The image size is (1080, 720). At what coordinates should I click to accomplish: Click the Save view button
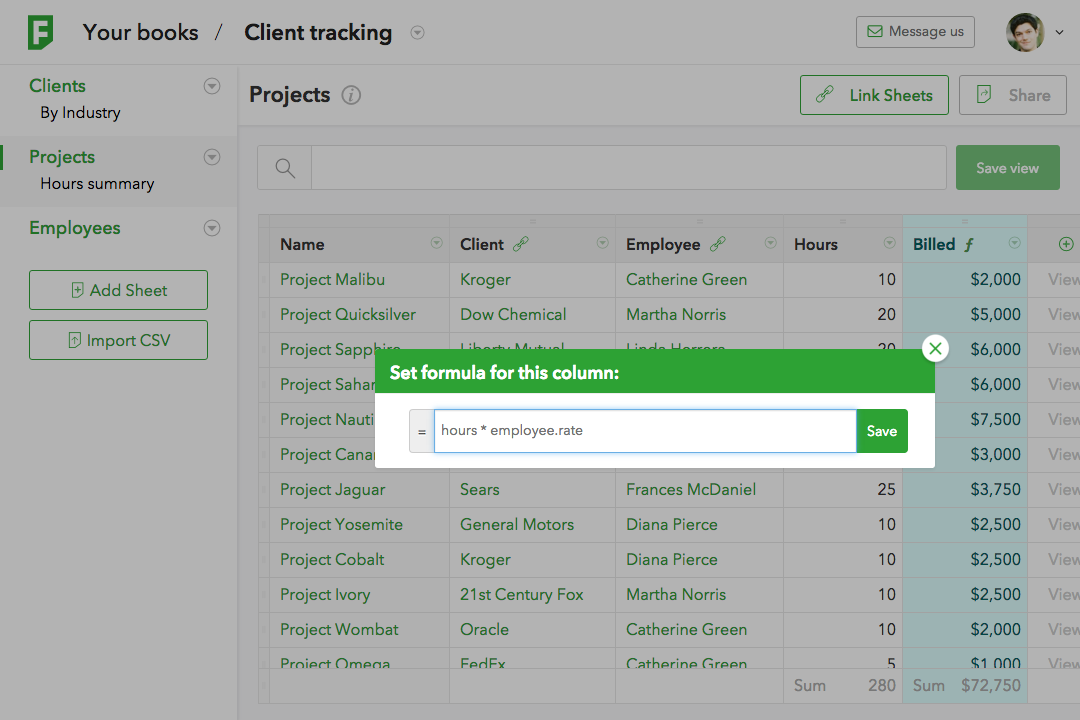(1008, 167)
